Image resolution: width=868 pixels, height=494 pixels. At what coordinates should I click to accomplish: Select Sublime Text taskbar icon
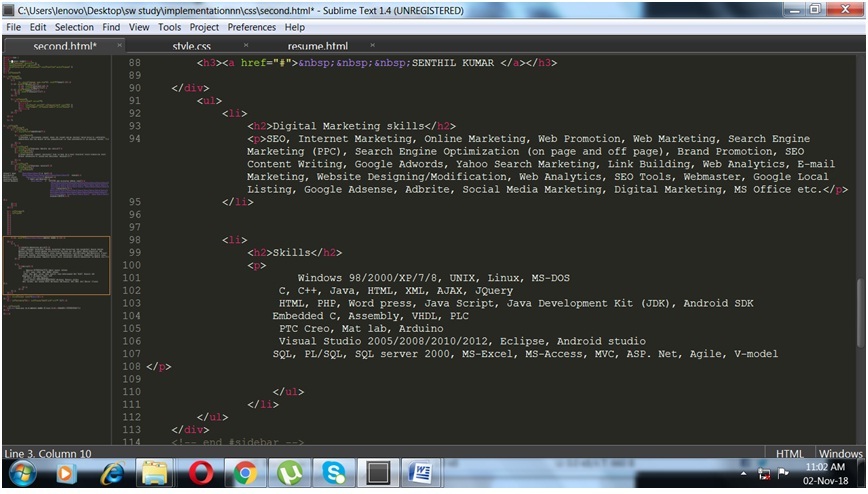(379, 474)
